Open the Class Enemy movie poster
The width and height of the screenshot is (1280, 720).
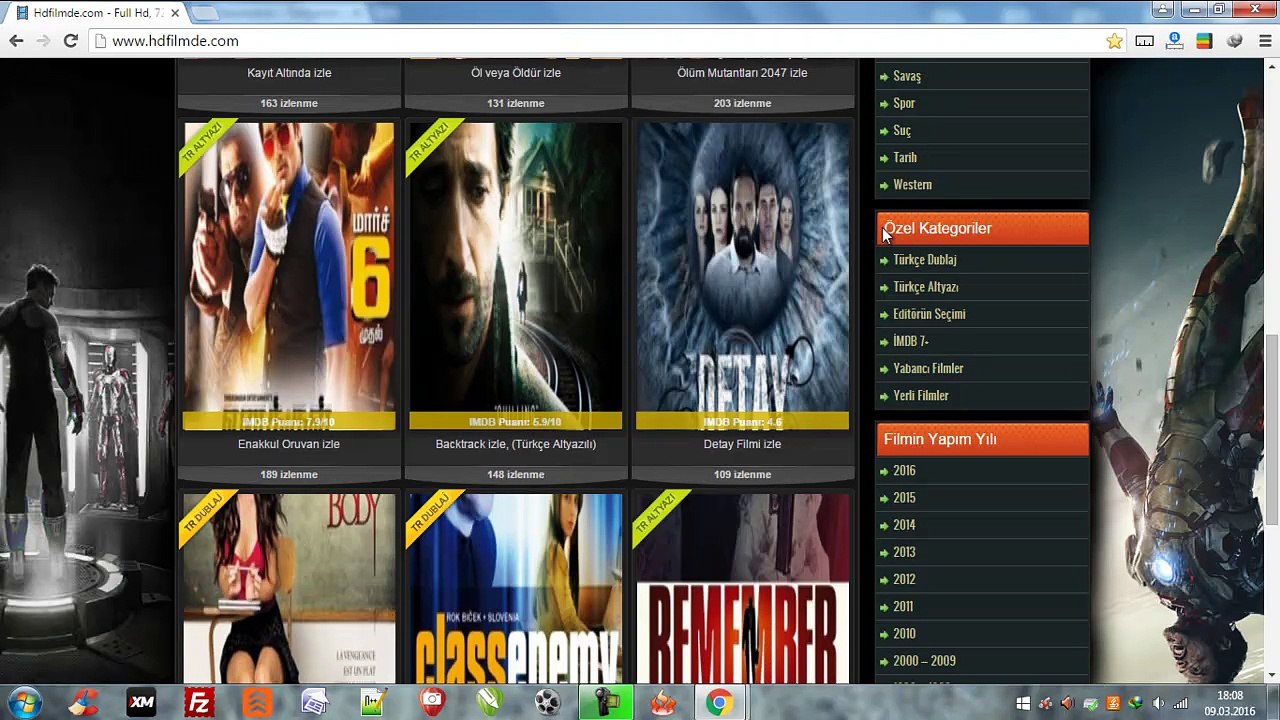tap(516, 588)
